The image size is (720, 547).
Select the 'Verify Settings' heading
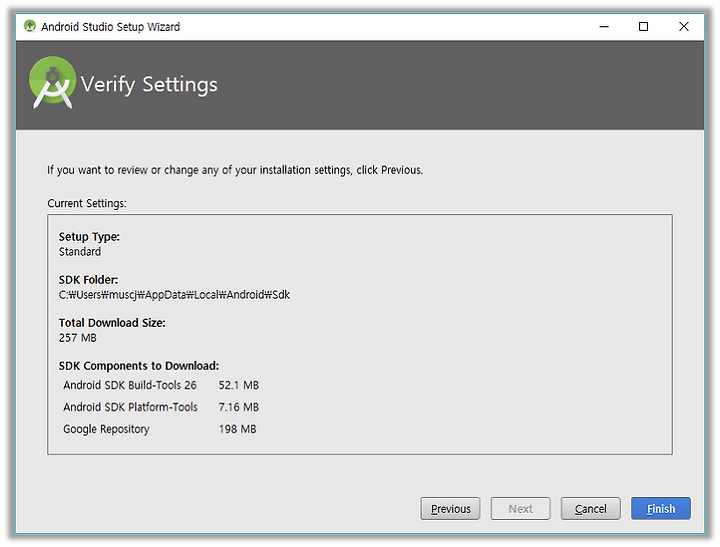(149, 85)
